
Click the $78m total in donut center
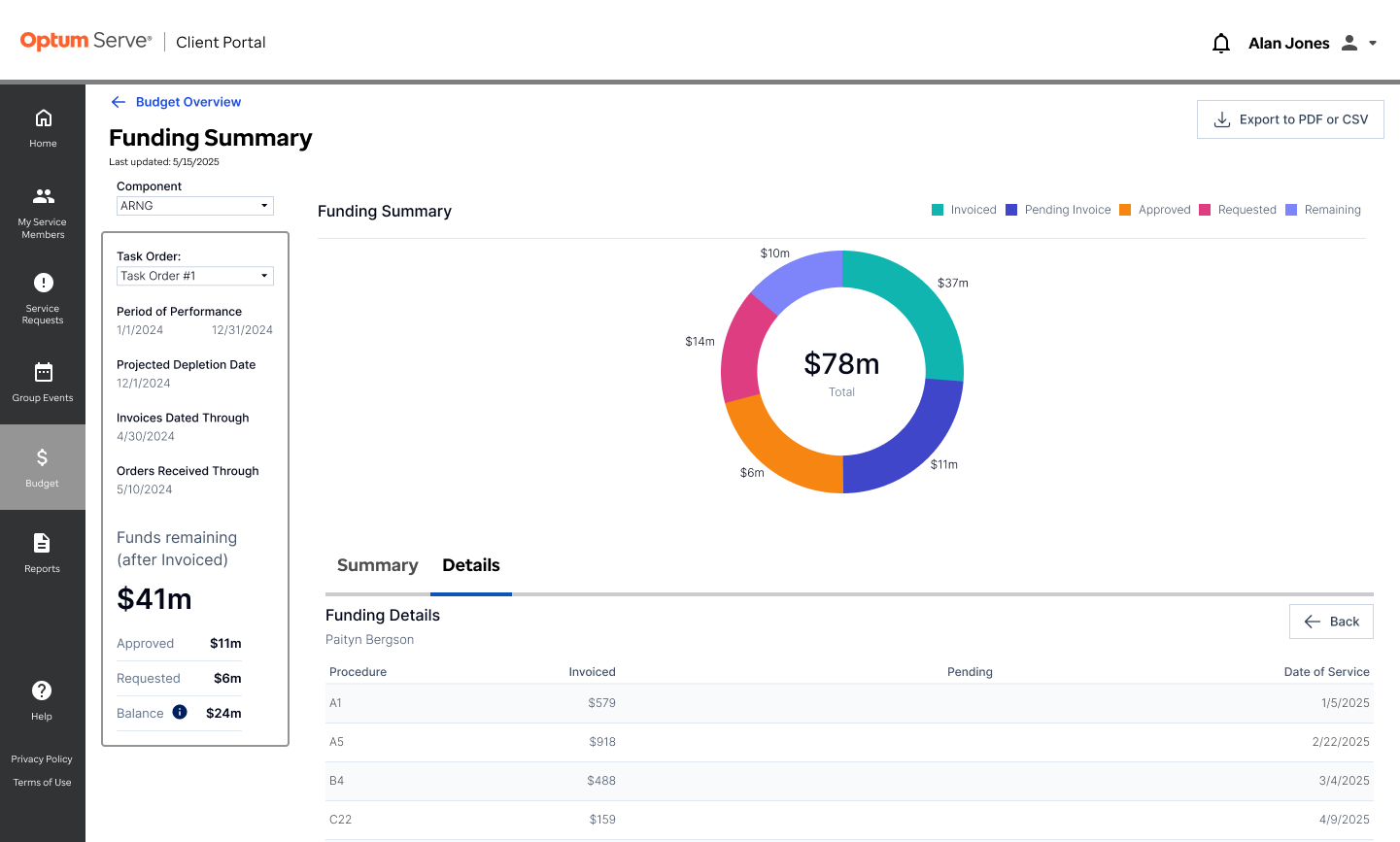(x=841, y=364)
